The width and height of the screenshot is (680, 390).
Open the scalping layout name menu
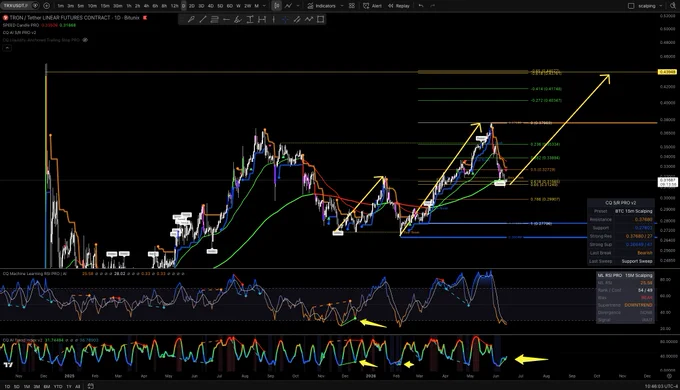[647, 6]
